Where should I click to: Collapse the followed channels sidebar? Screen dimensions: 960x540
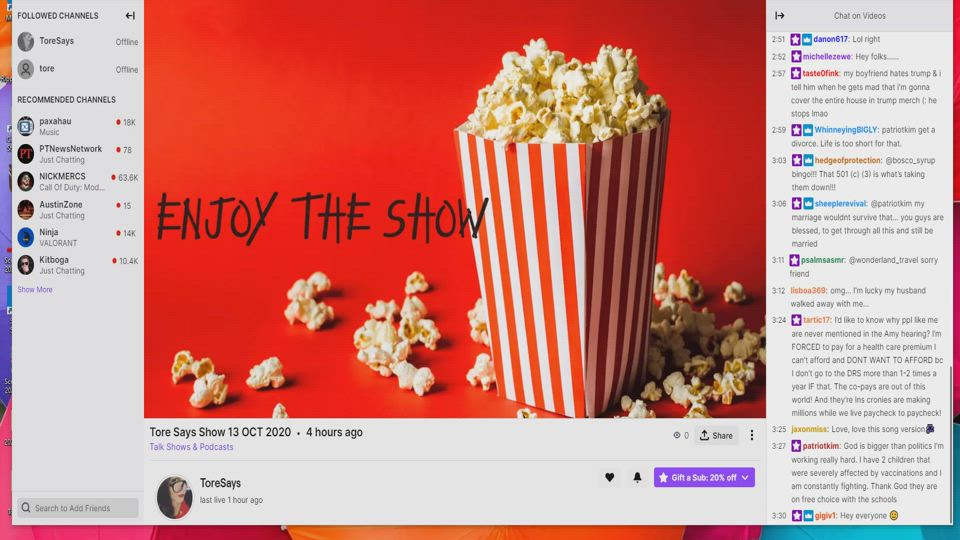pos(130,16)
